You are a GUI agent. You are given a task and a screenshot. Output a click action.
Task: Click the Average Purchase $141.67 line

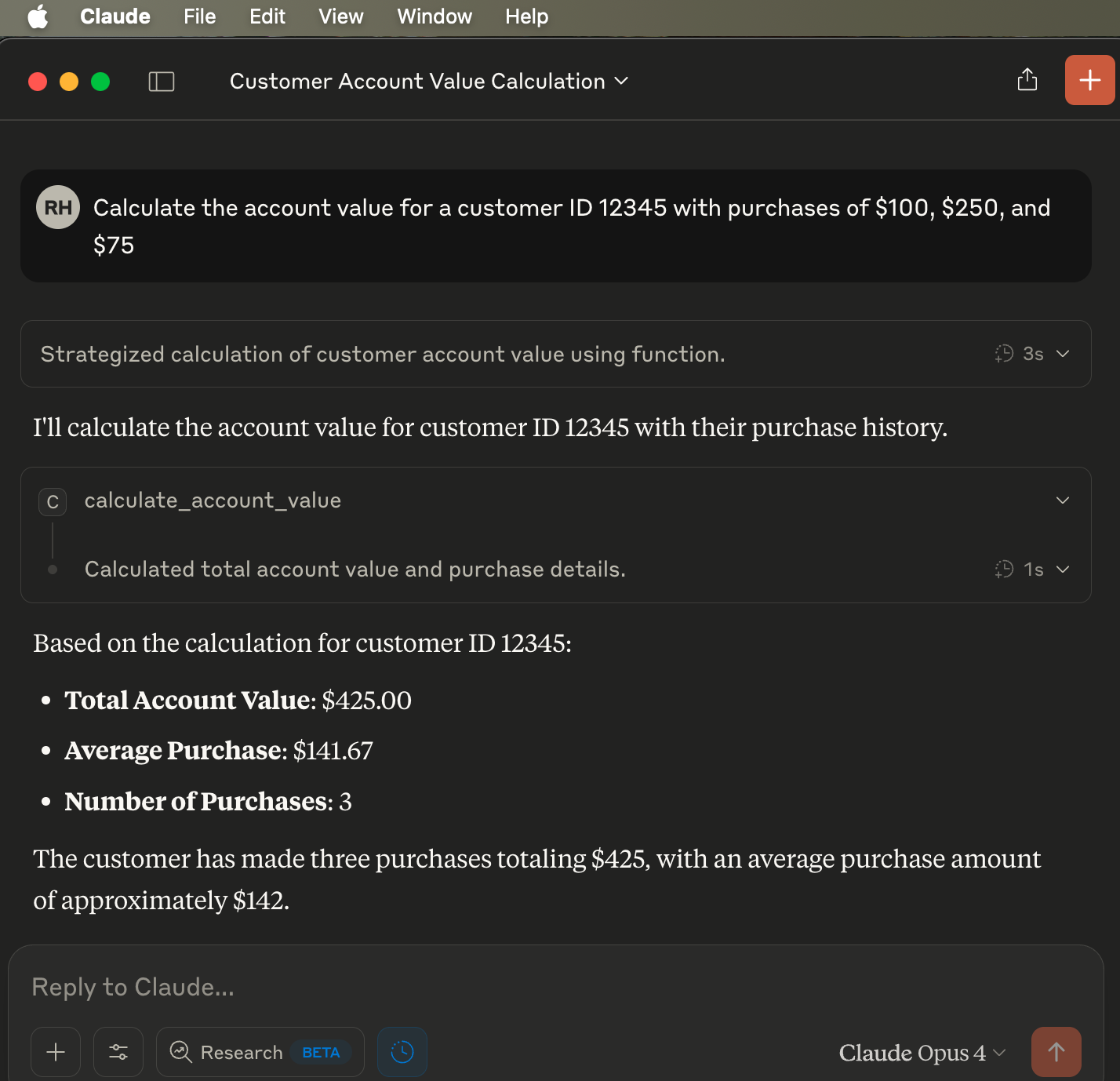[219, 751]
